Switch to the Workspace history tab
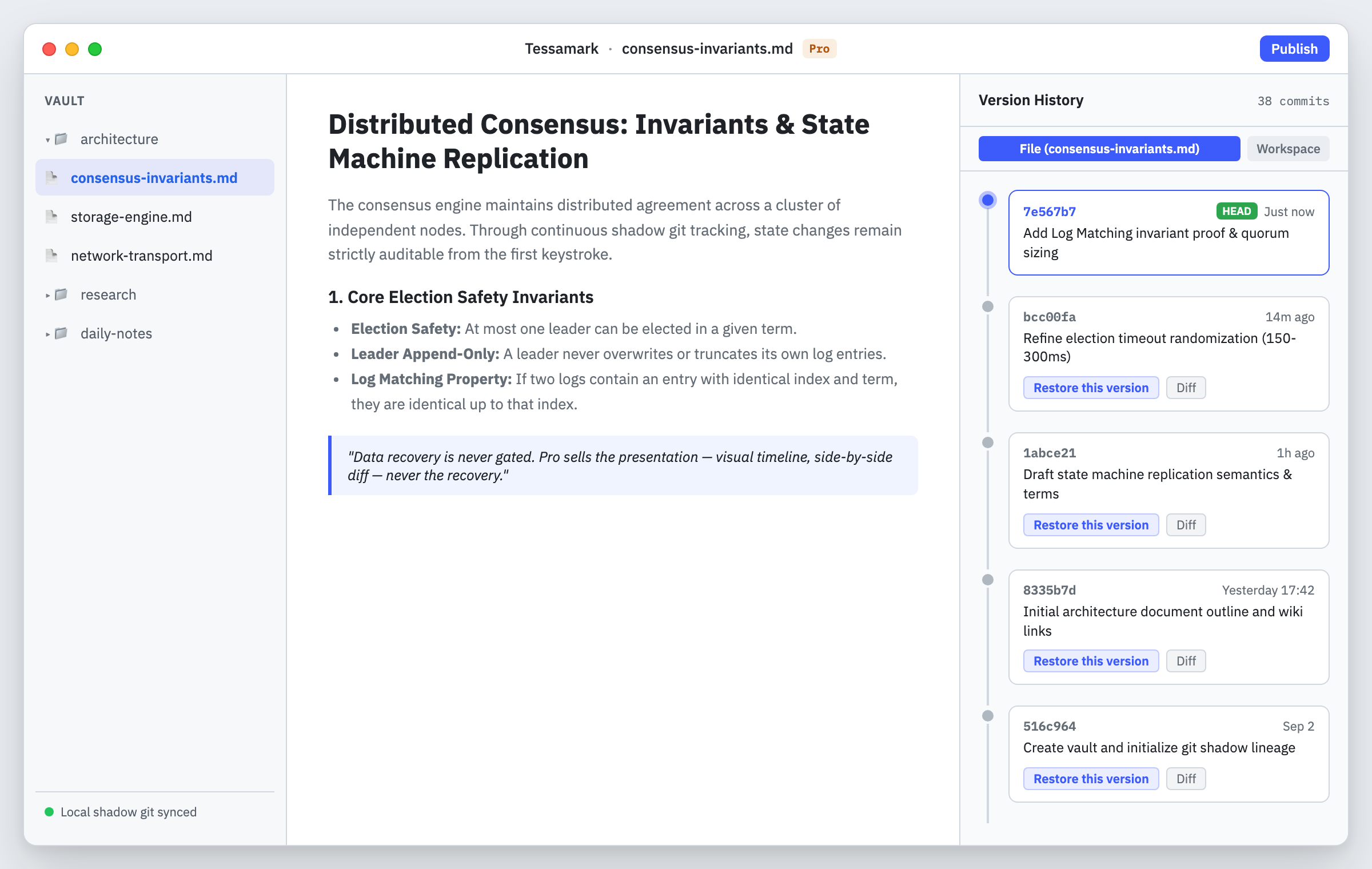1372x869 pixels. pos(1288,149)
